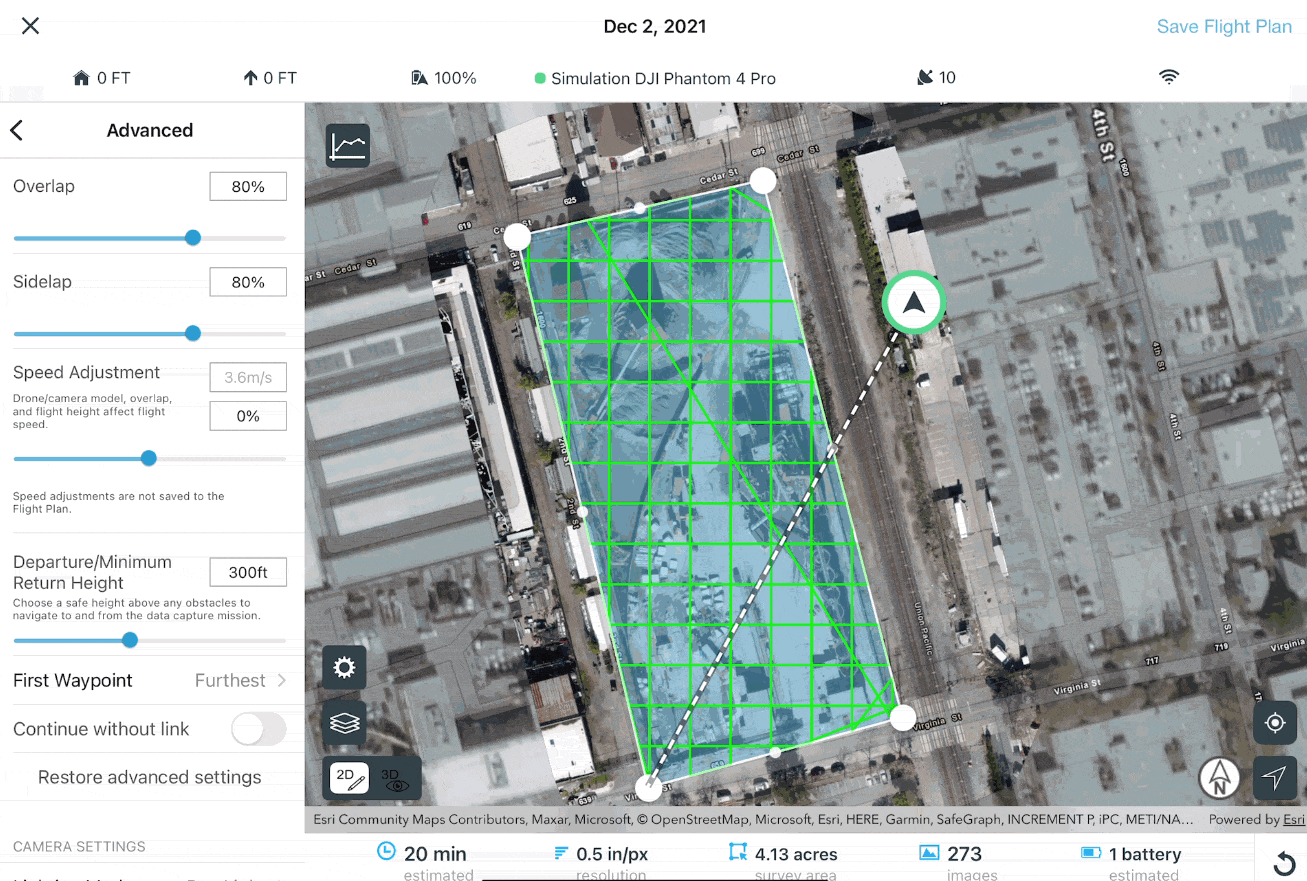Viewport: 1307px width, 881px height.
Task: Open map settings gear icon
Action: pyautogui.click(x=344, y=668)
